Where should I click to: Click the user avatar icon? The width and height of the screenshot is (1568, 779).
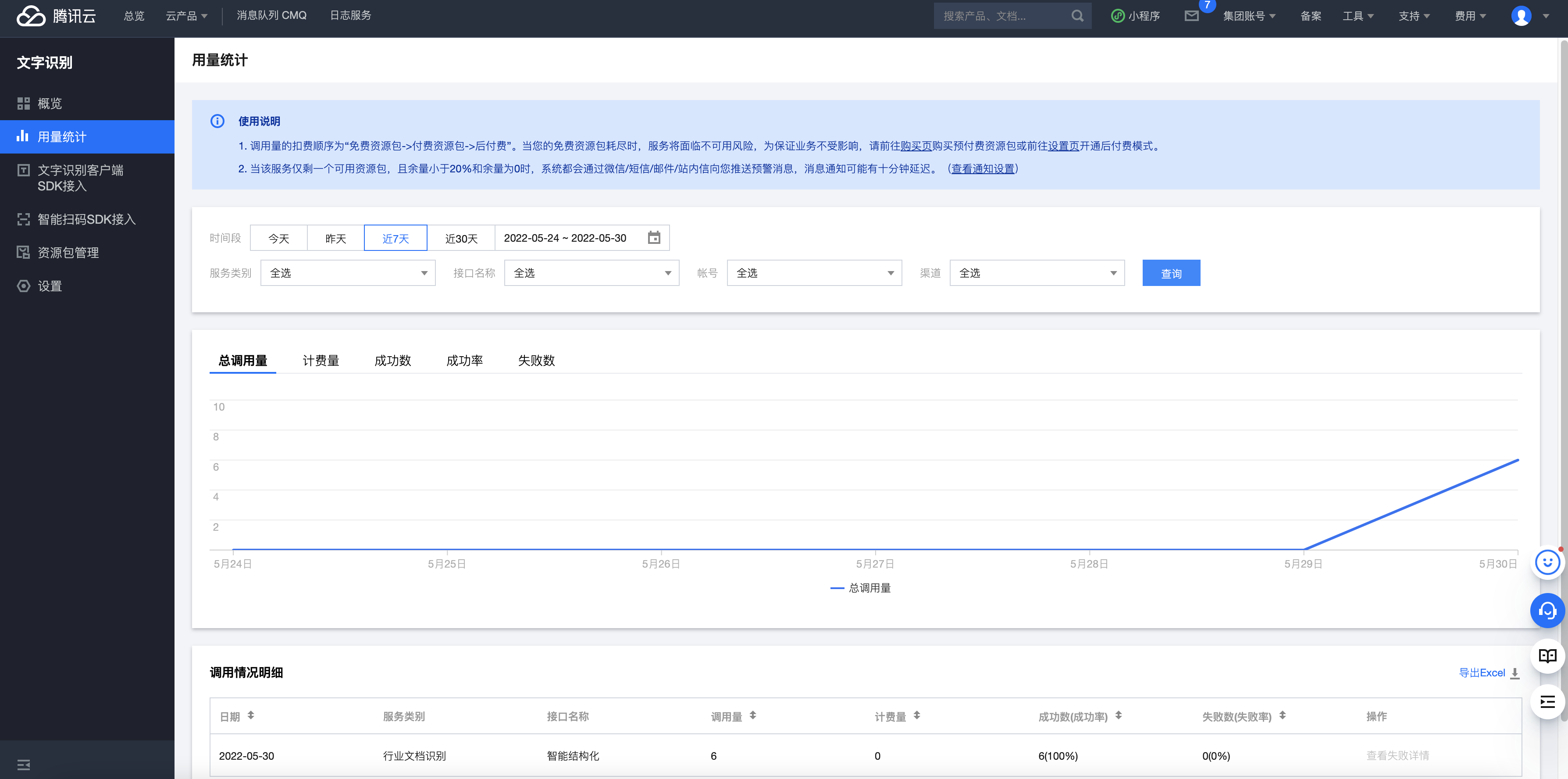tap(1521, 16)
